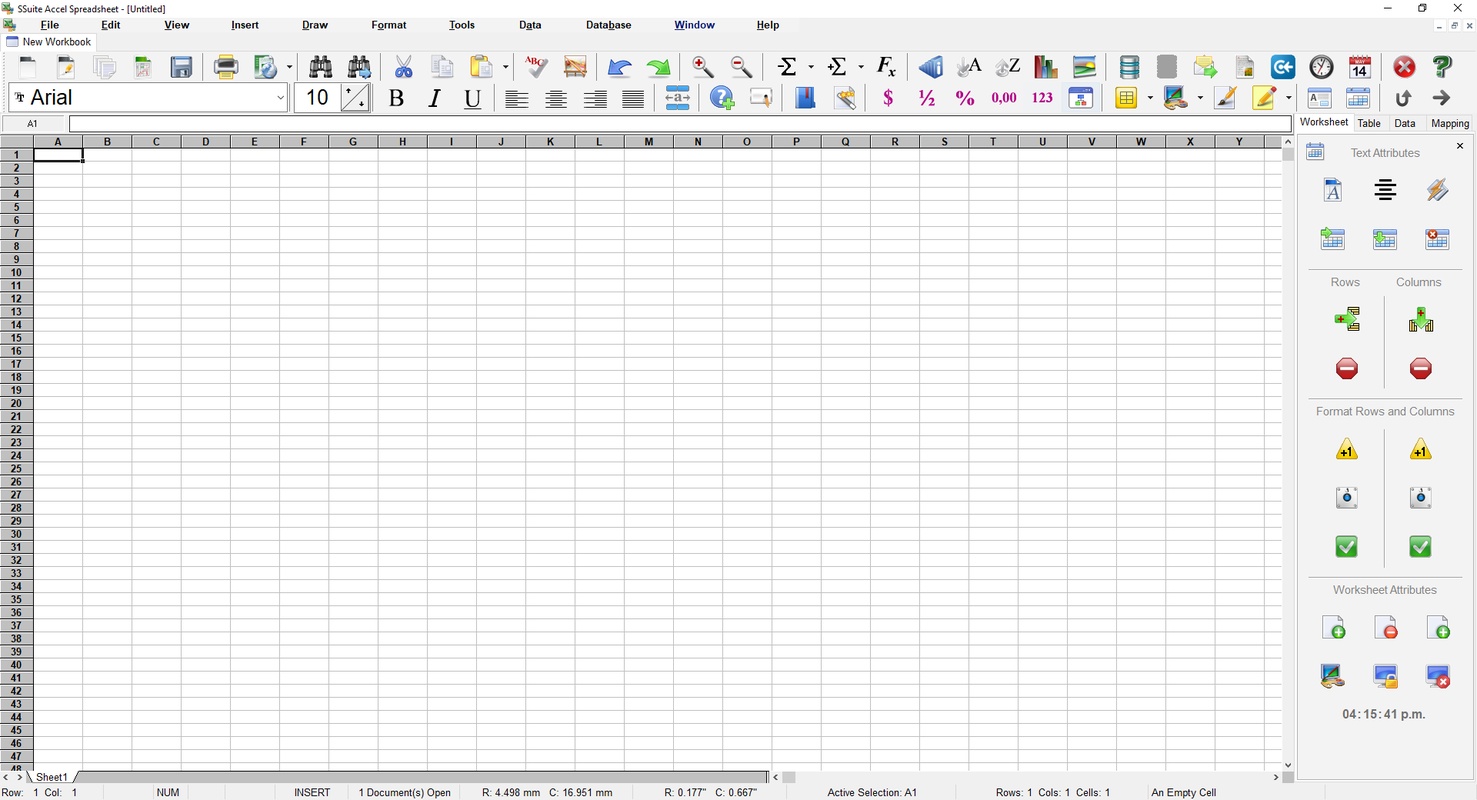Click the red remove row icon in sidebar
The image size is (1477, 800).
click(1347, 369)
